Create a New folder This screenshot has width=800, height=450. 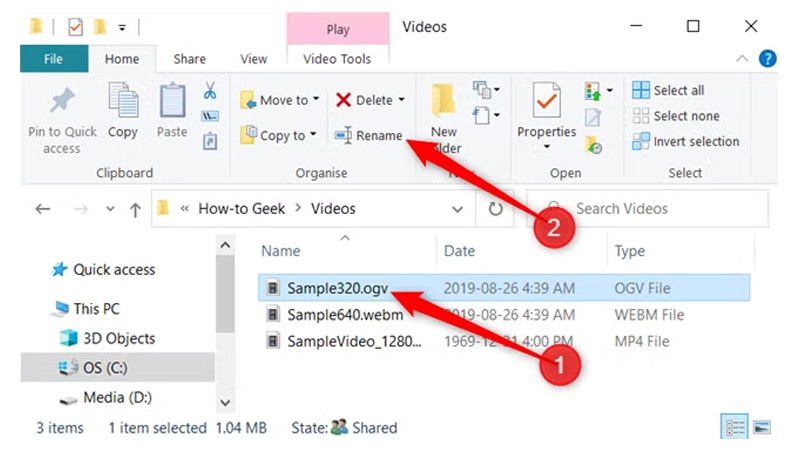(444, 119)
